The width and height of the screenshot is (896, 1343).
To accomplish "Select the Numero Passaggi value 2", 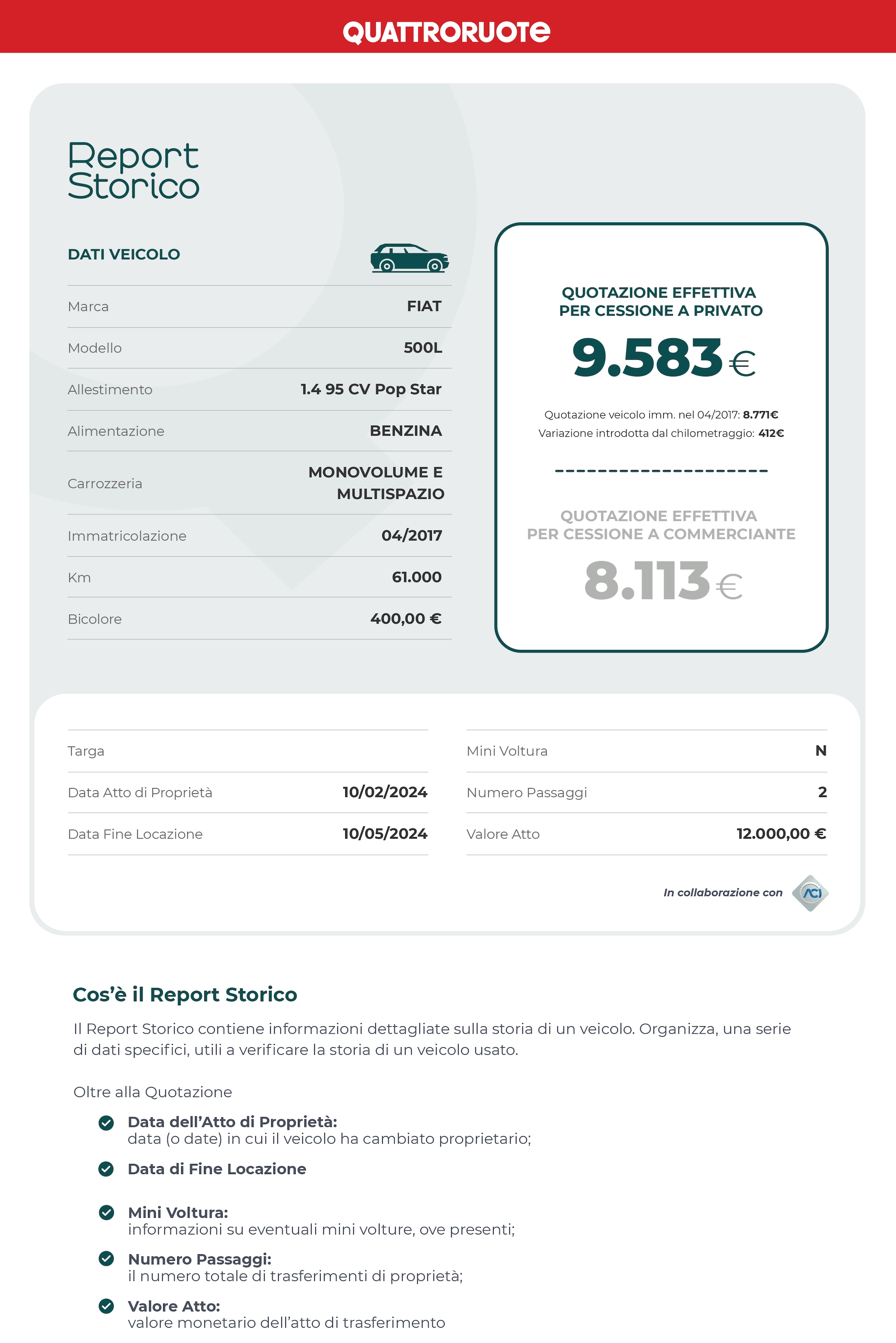I will click(x=822, y=792).
